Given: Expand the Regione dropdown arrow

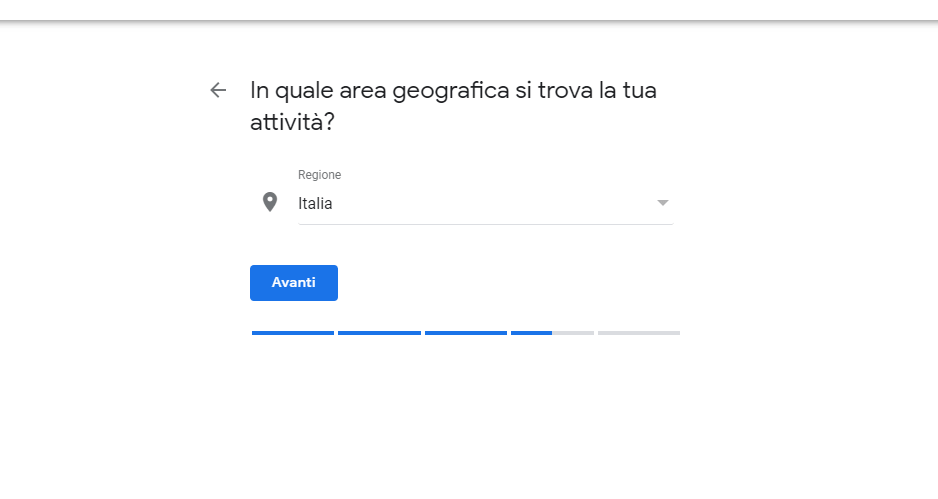Looking at the screenshot, I should coord(662,203).
